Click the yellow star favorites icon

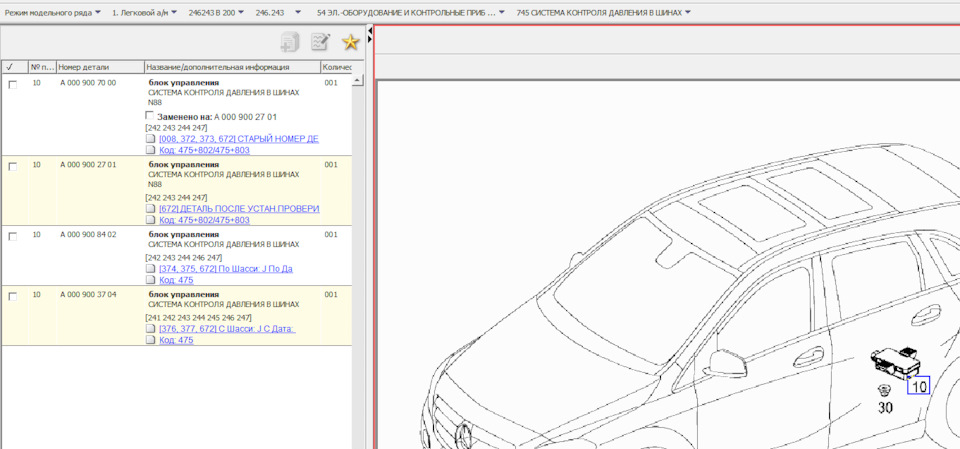point(350,42)
